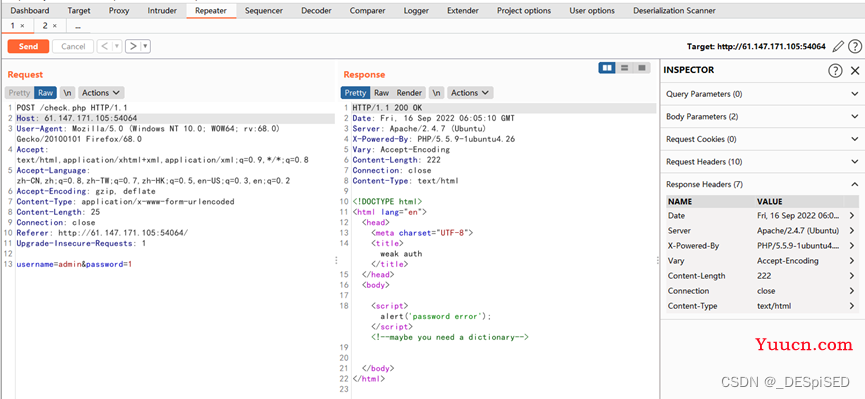Switch to the Proxy tab
865x399 pixels.
pyautogui.click(x=119, y=10)
